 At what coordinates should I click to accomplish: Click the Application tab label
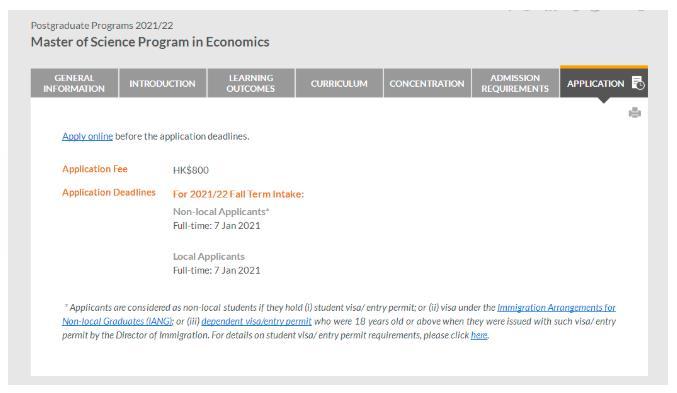[595, 83]
